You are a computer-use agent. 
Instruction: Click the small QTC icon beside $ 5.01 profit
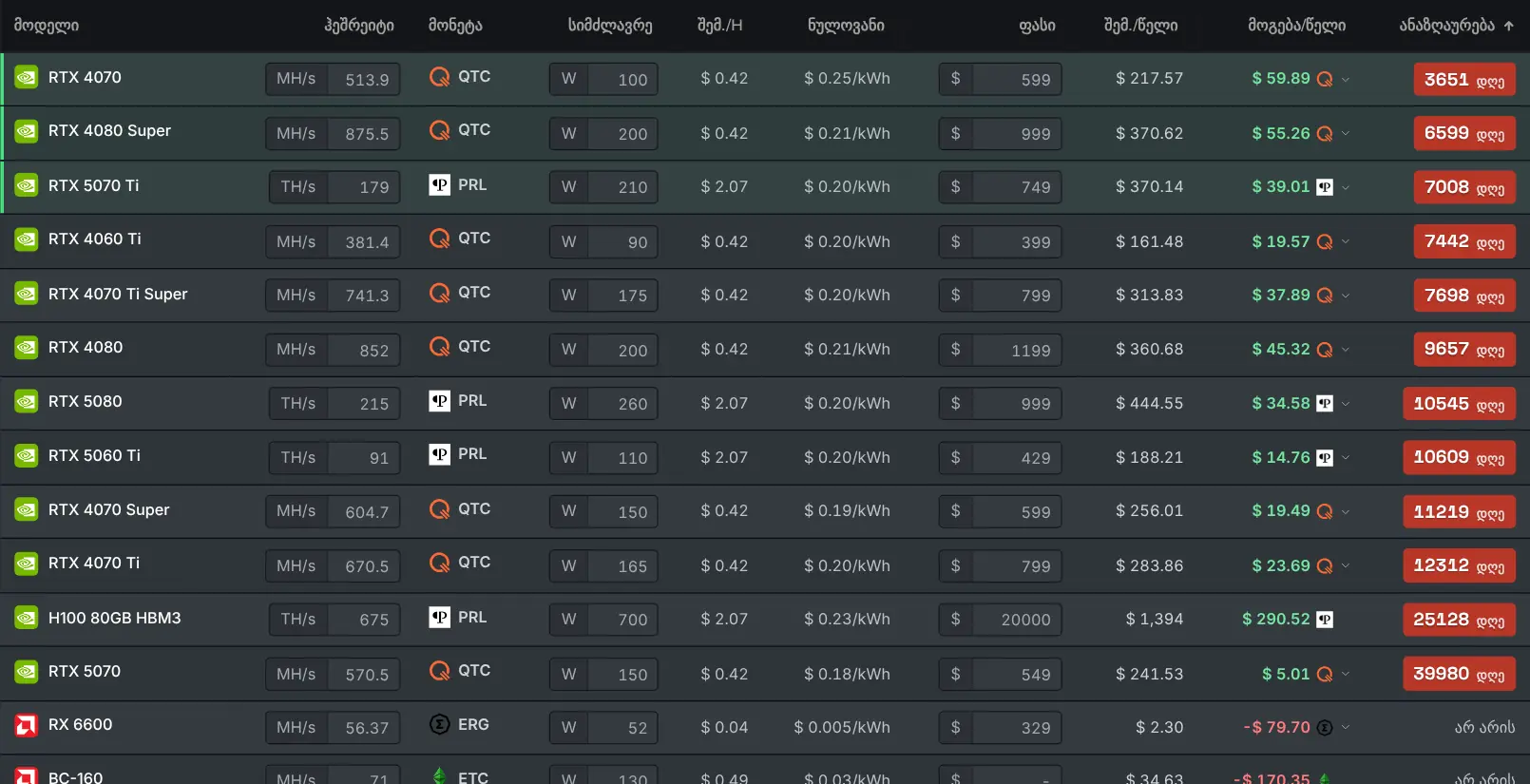click(x=1325, y=674)
